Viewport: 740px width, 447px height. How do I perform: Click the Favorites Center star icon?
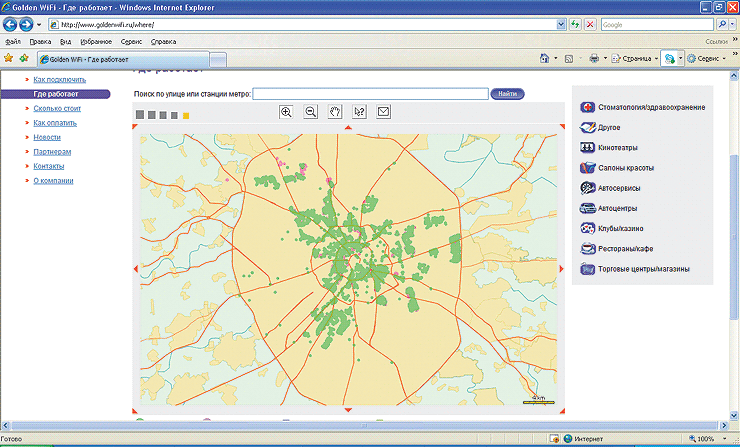tap(8, 58)
